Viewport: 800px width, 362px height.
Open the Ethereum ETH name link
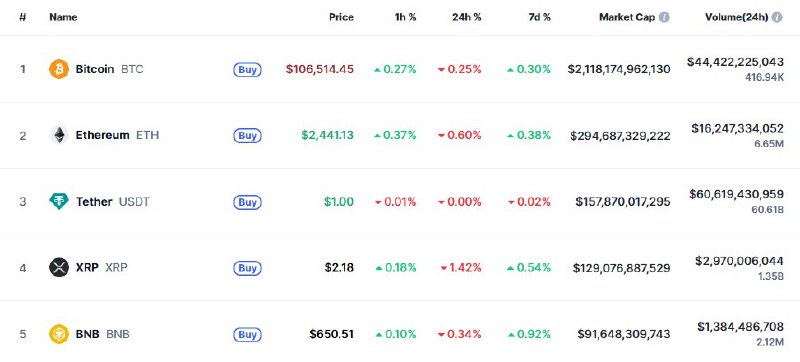(117, 135)
